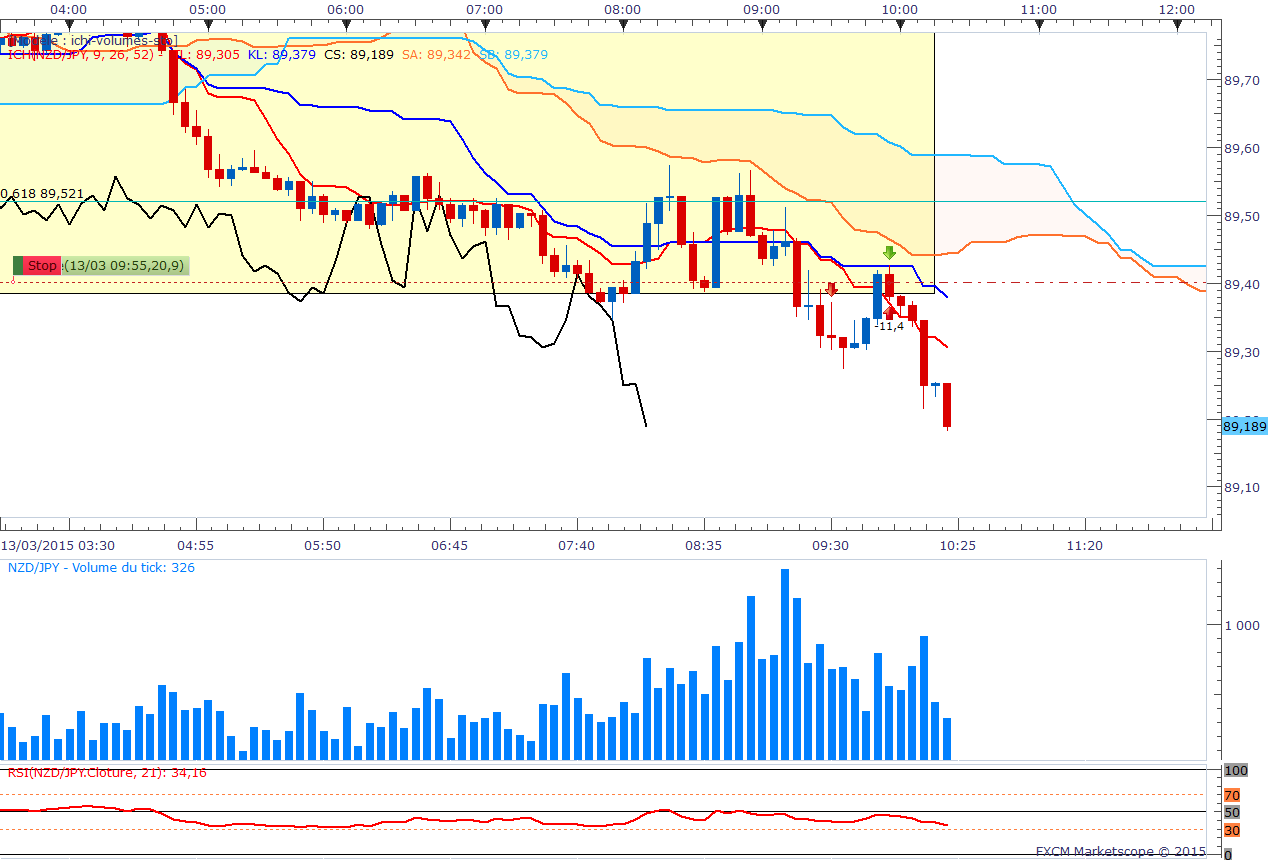Click the red up arrow above -11,4
The height and width of the screenshot is (860, 1279).
click(890, 312)
